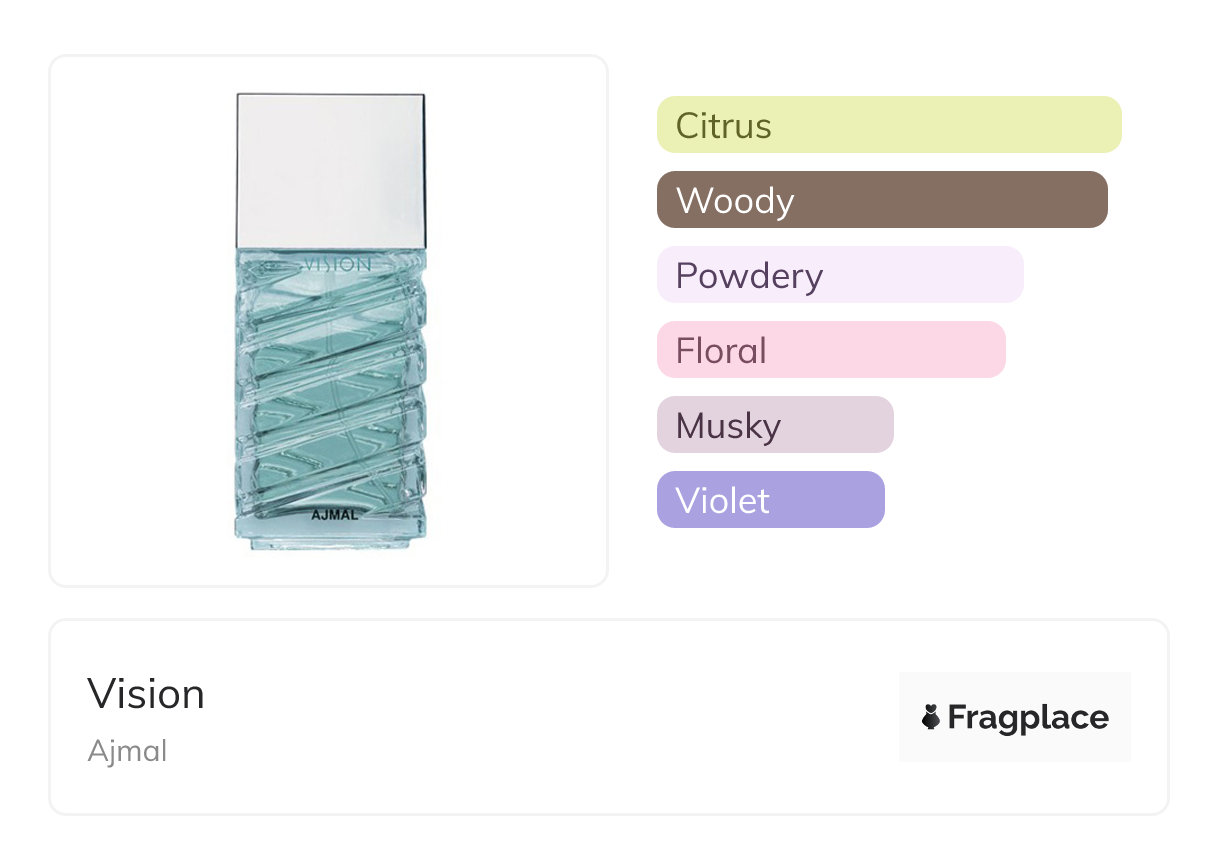Click the Fragplace perfume bottle logo icon
Screen dimensions: 1218x864
pyautogui.click(x=931, y=717)
